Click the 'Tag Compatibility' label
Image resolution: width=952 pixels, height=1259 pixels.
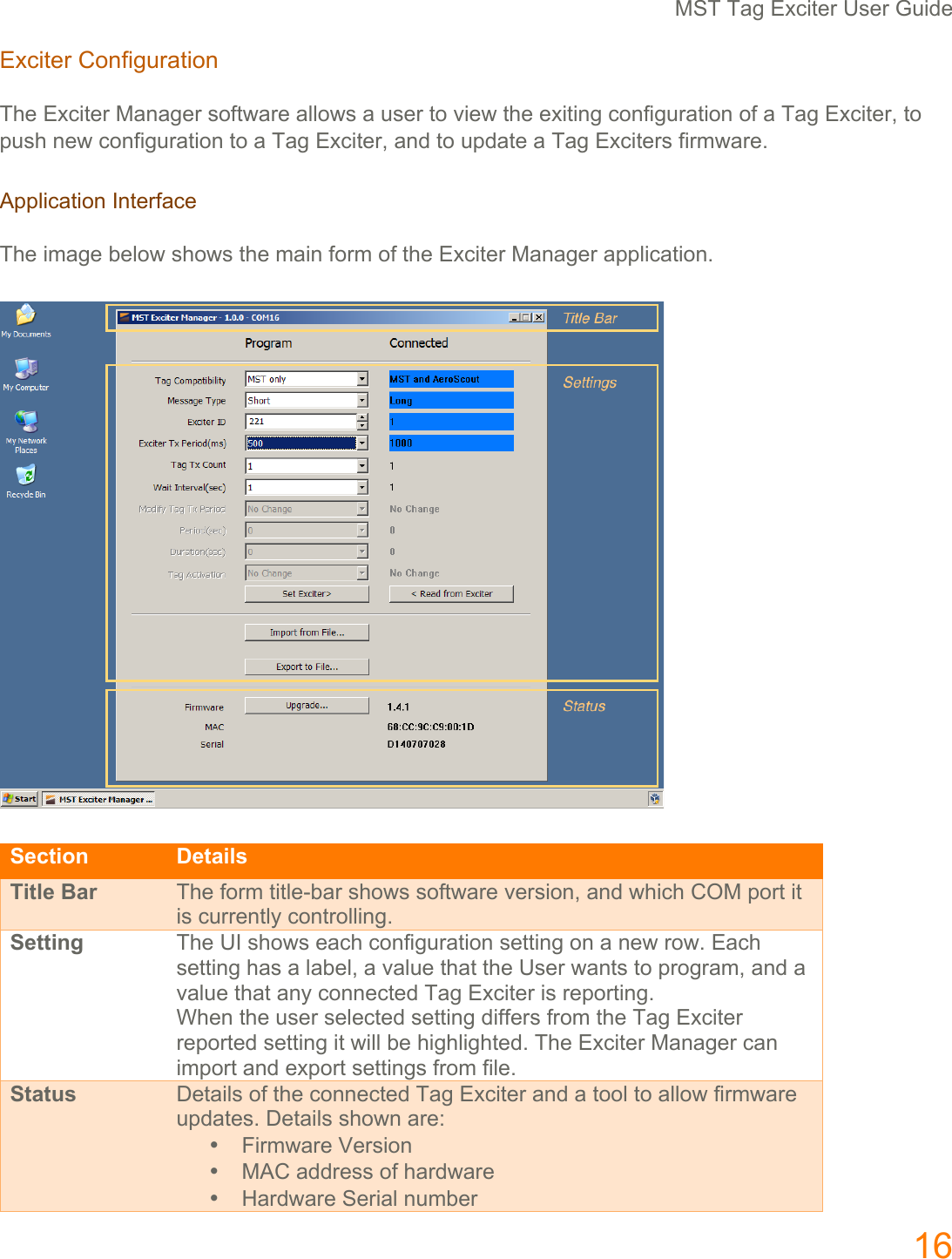coord(190,381)
